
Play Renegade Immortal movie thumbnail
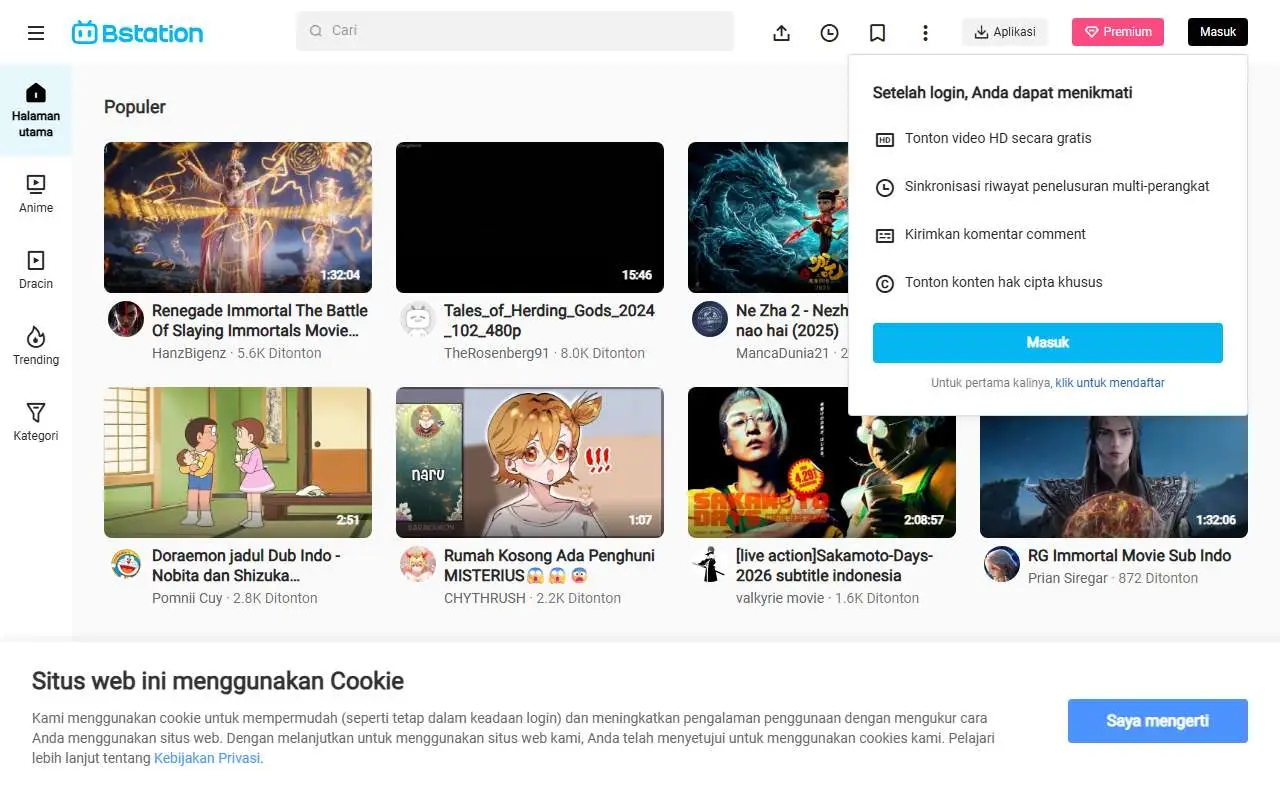coord(238,217)
